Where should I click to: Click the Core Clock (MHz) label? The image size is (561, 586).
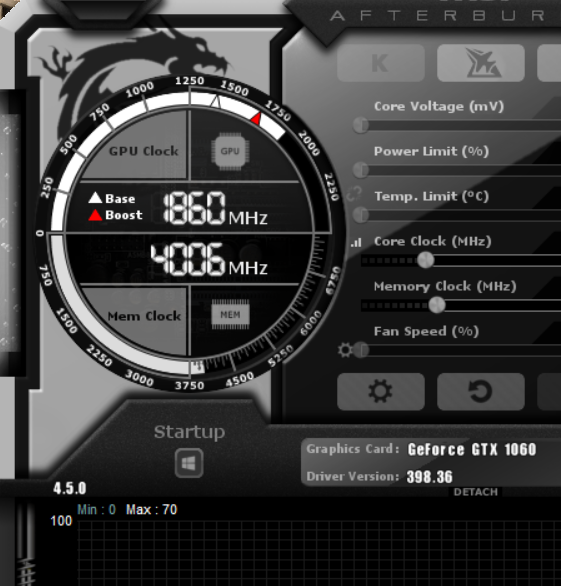pos(433,241)
